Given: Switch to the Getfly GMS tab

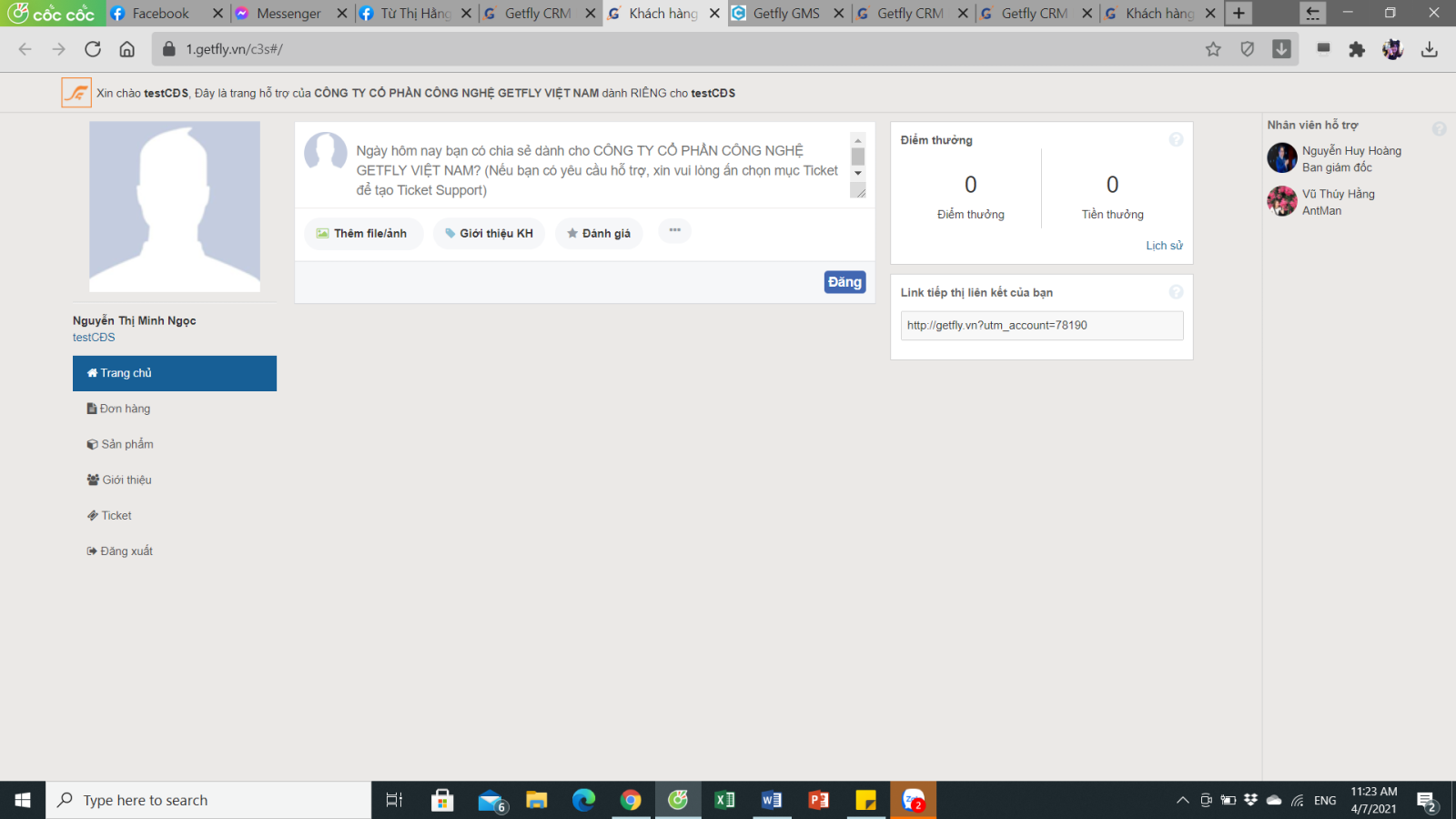Looking at the screenshot, I should [785, 14].
